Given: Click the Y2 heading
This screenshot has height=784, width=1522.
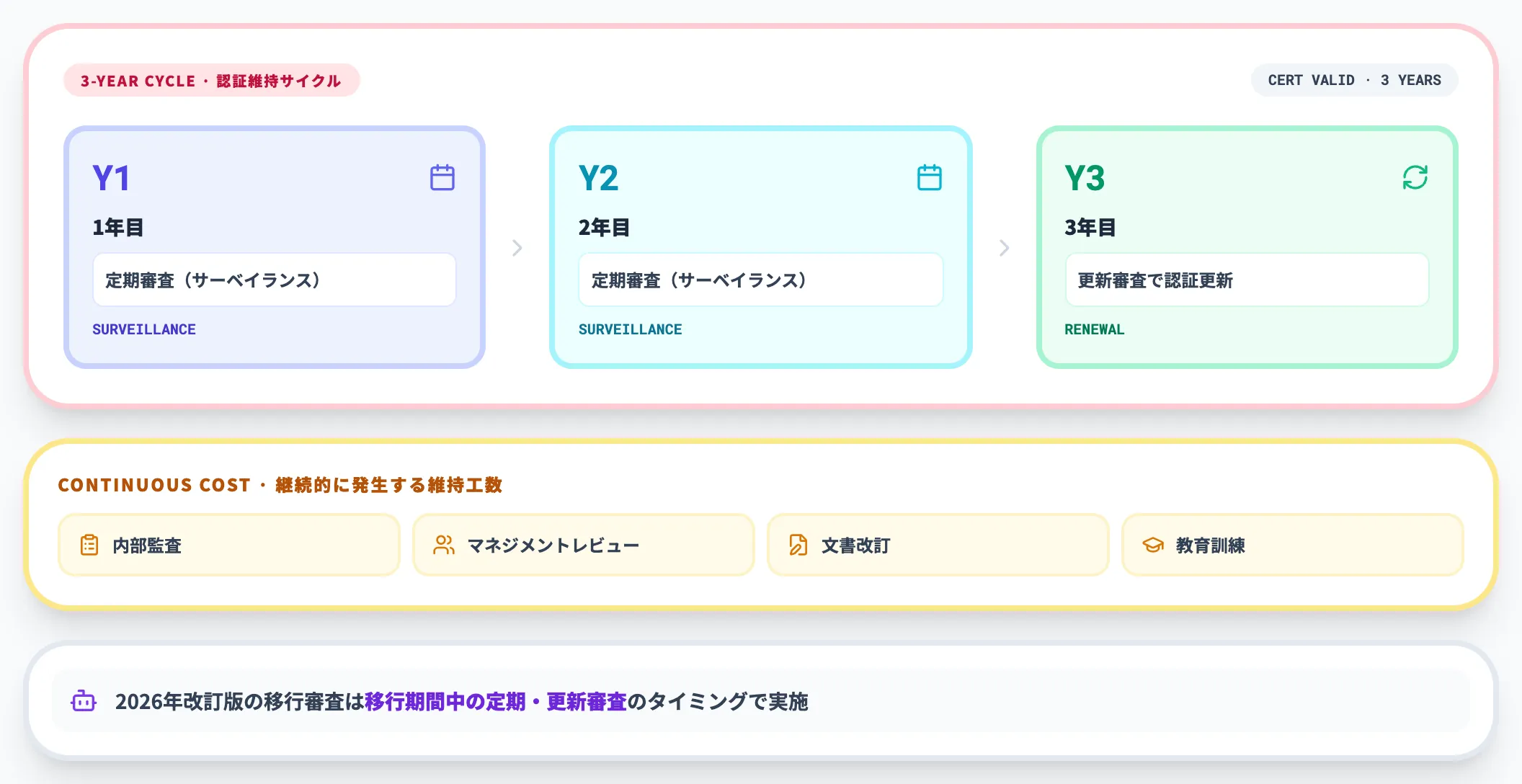Looking at the screenshot, I should pyautogui.click(x=598, y=178).
